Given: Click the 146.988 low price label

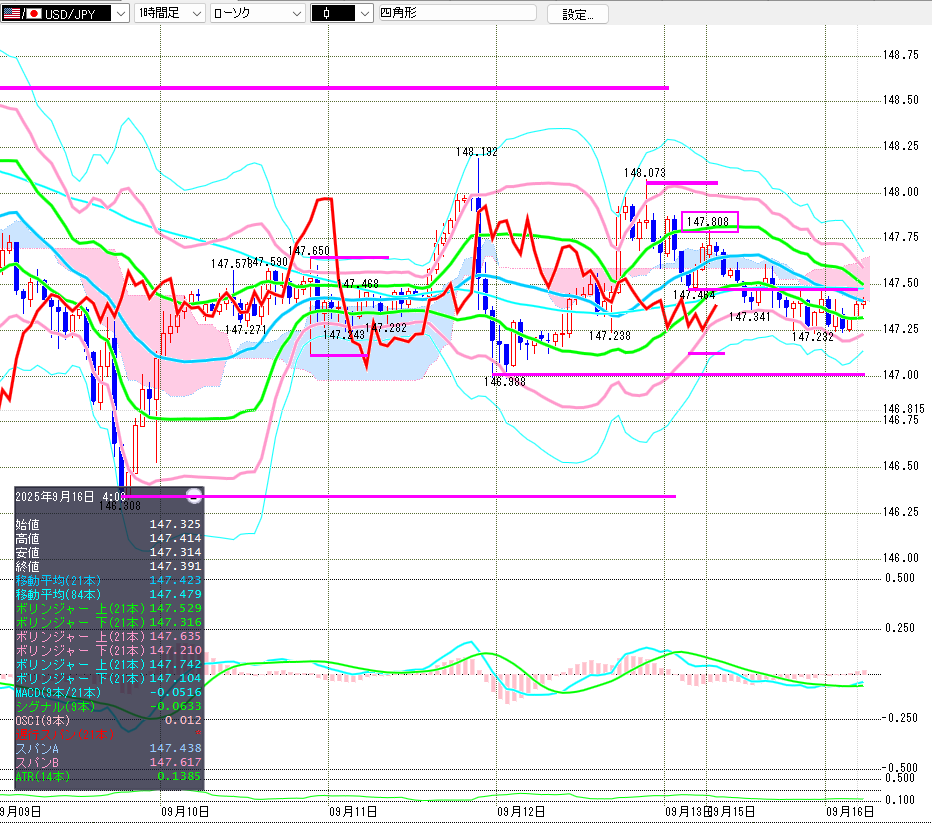Looking at the screenshot, I should [x=505, y=382].
